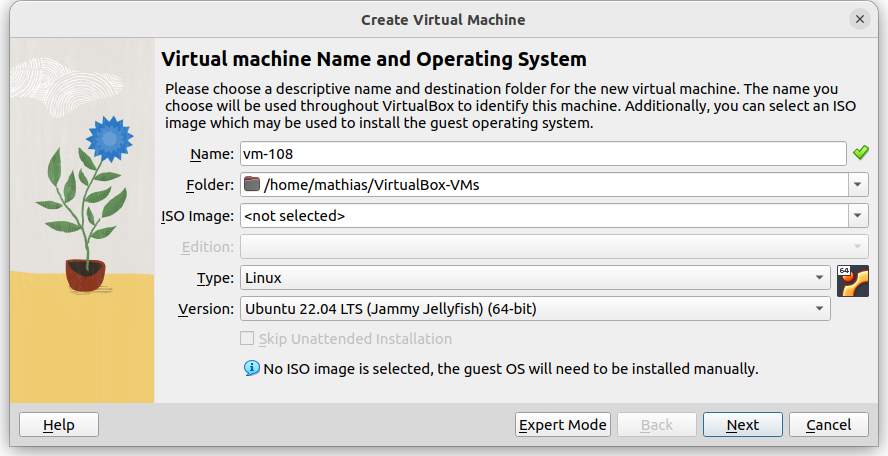Switch to Expert Mode
Screen dimensions: 888x456
[563, 425]
